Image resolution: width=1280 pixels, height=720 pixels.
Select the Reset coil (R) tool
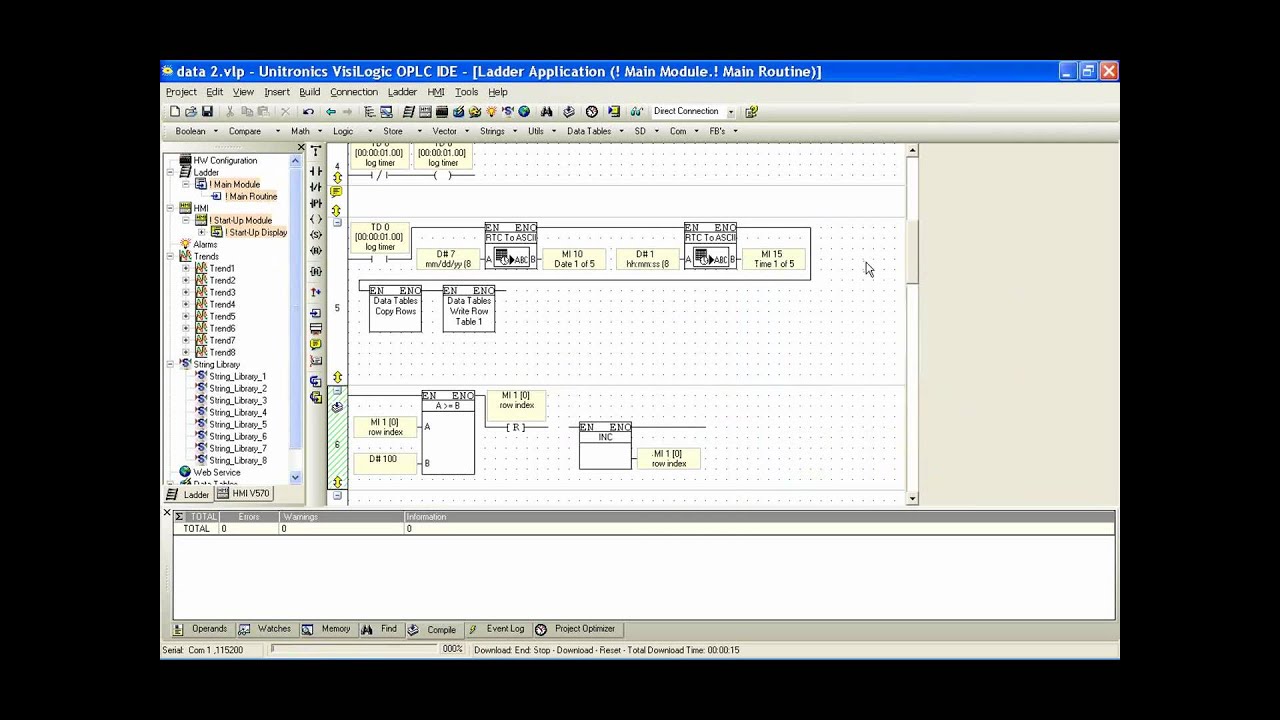[316, 250]
